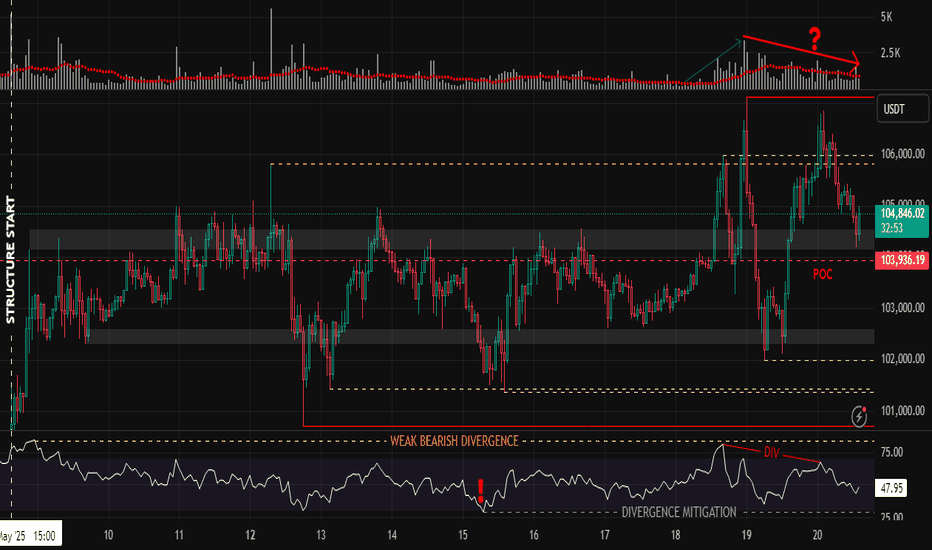932x550 pixels.
Task: Click the 47.95 RSI value label
Action: click(x=892, y=488)
